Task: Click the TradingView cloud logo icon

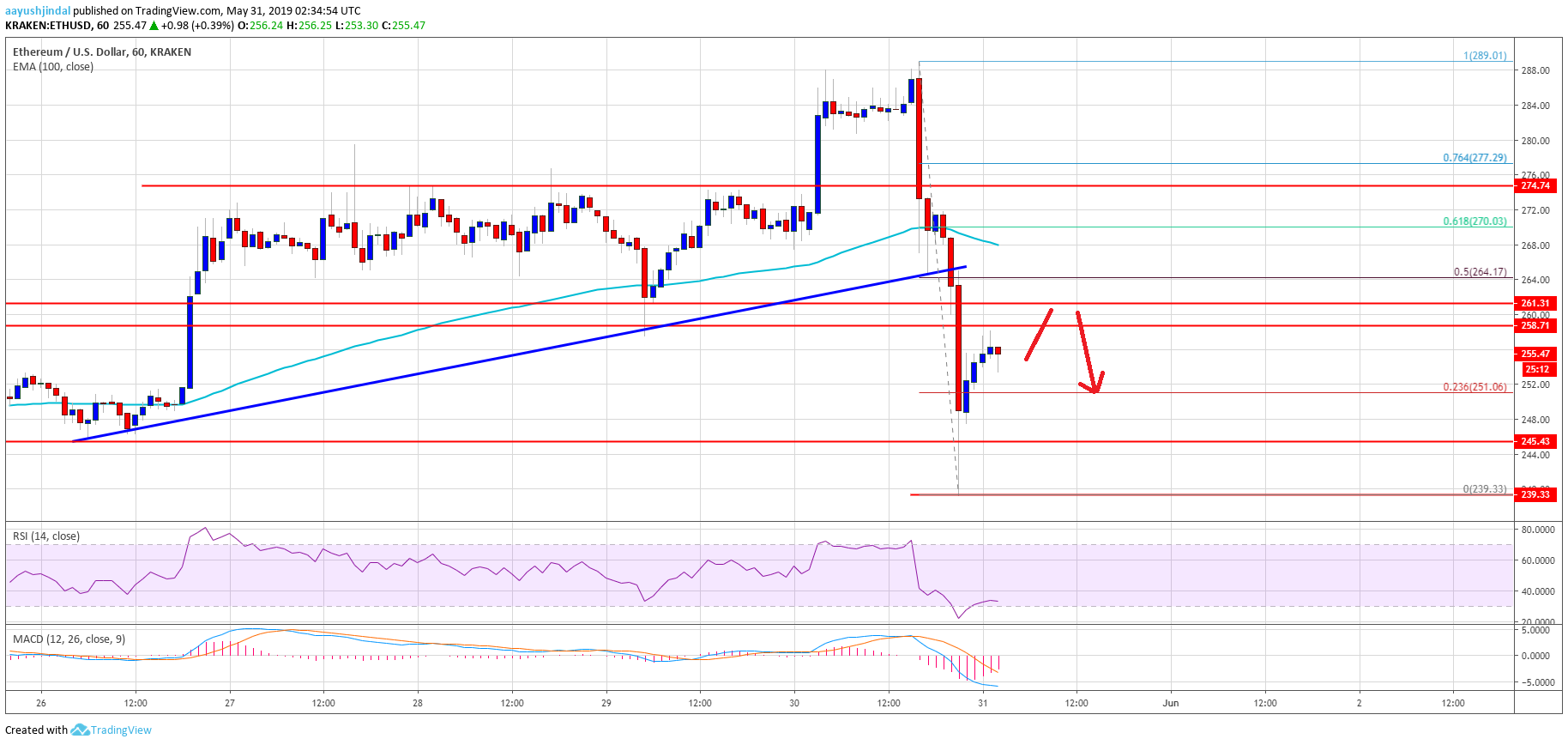Action: [x=80, y=730]
